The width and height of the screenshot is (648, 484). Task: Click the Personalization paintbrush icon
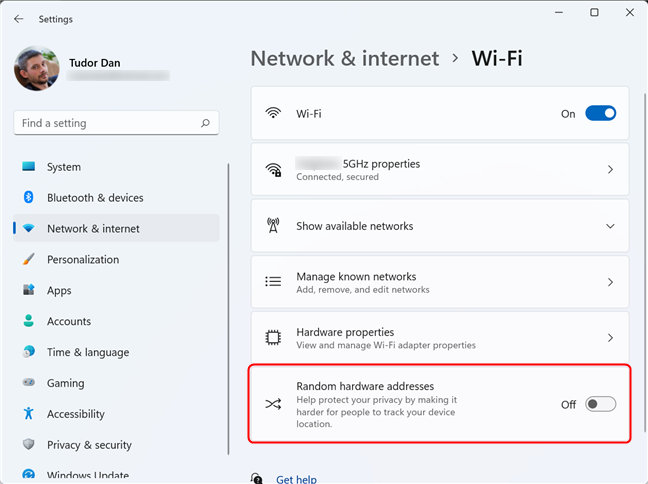[29, 259]
